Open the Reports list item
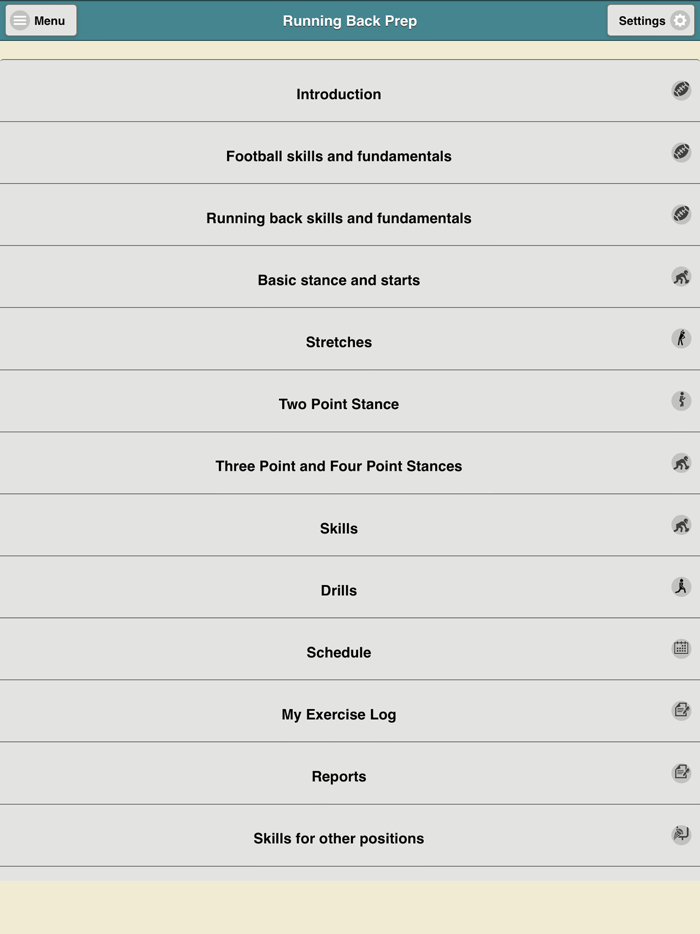This screenshot has width=700, height=934. (x=338, y=776)
